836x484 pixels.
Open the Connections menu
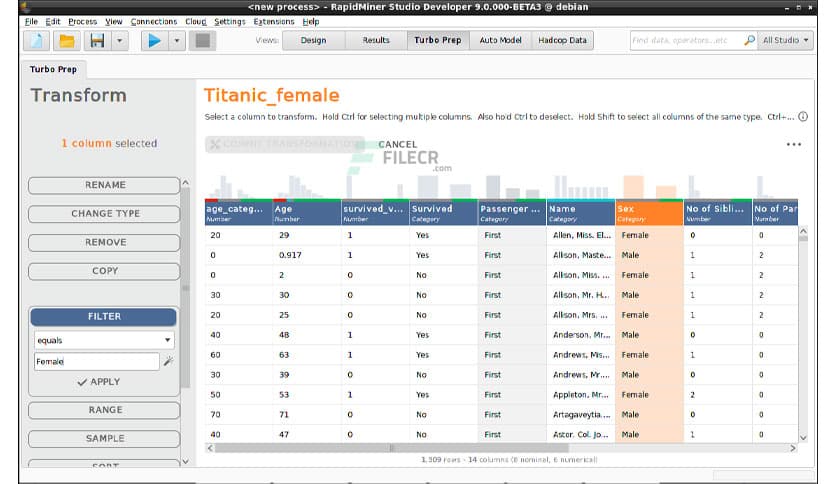pos(154,21)
